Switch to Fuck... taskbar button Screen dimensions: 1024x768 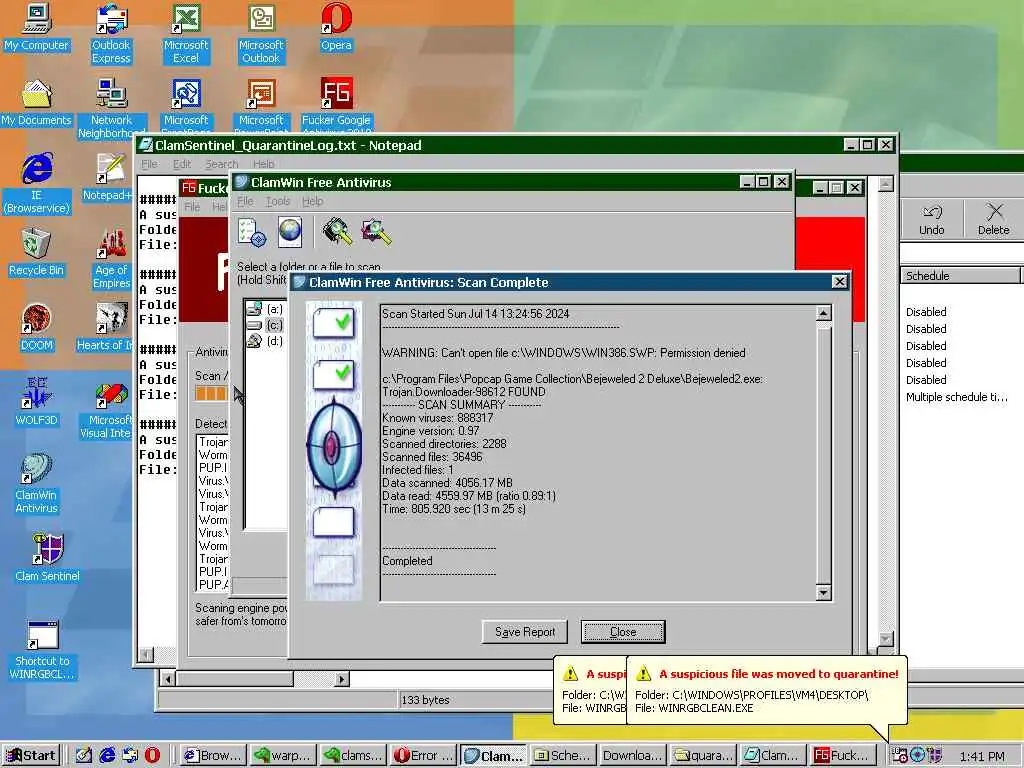tap(842, 756)
